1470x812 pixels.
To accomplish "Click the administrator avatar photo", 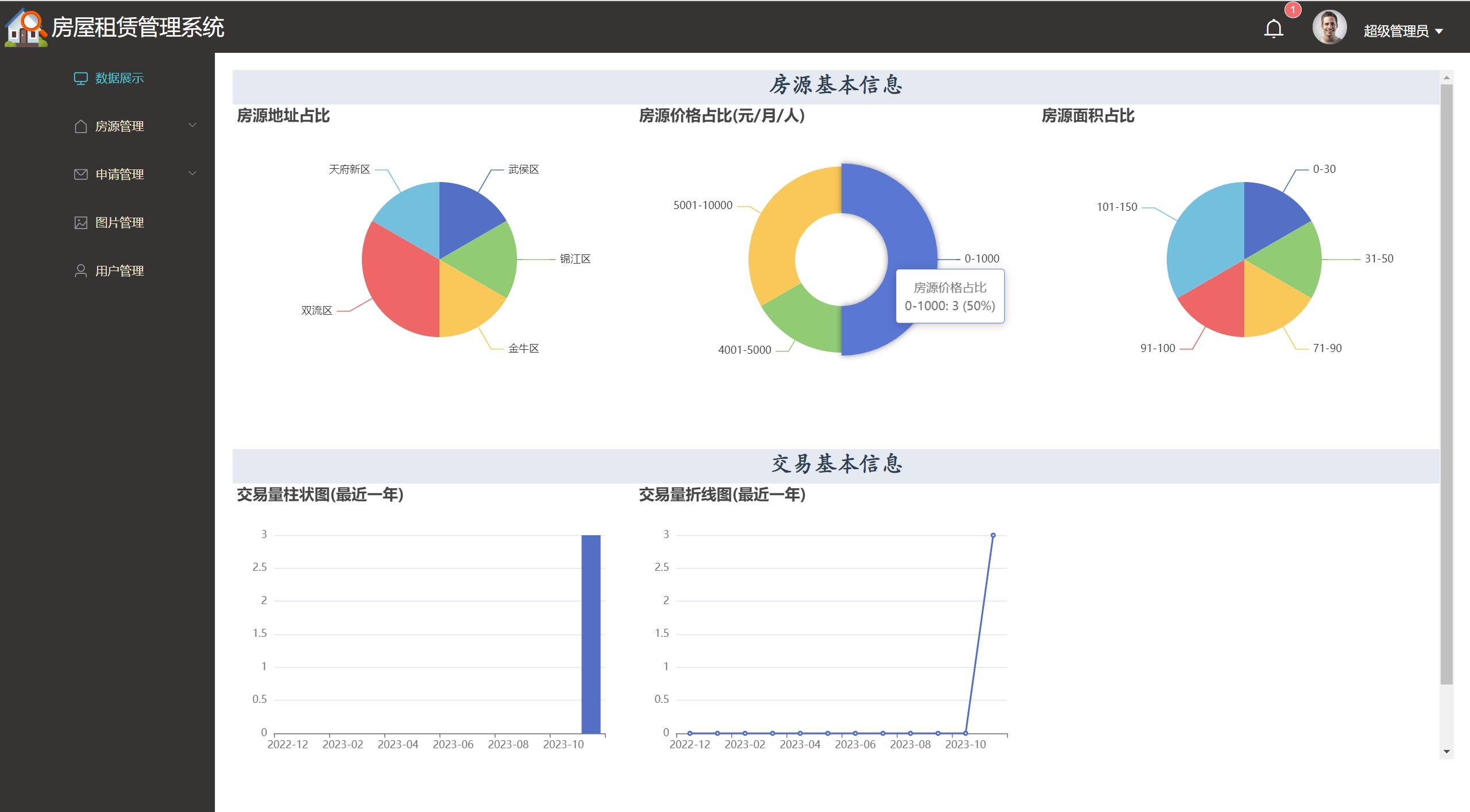I will click(1329, 28).
